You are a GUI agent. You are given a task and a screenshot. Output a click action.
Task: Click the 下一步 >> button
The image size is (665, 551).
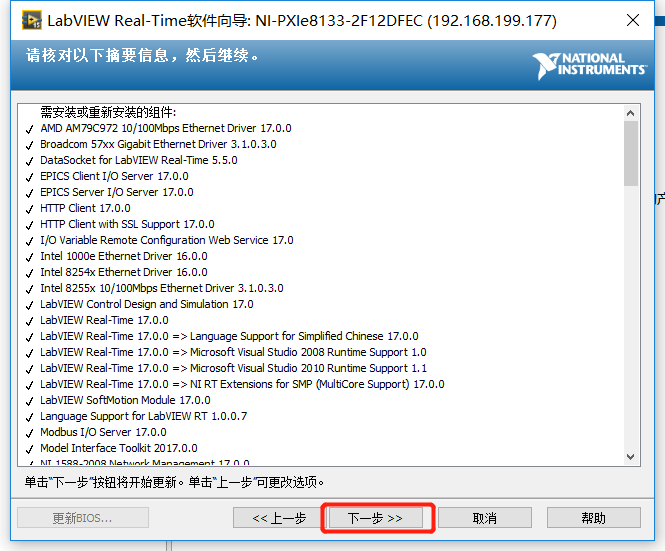375,518
